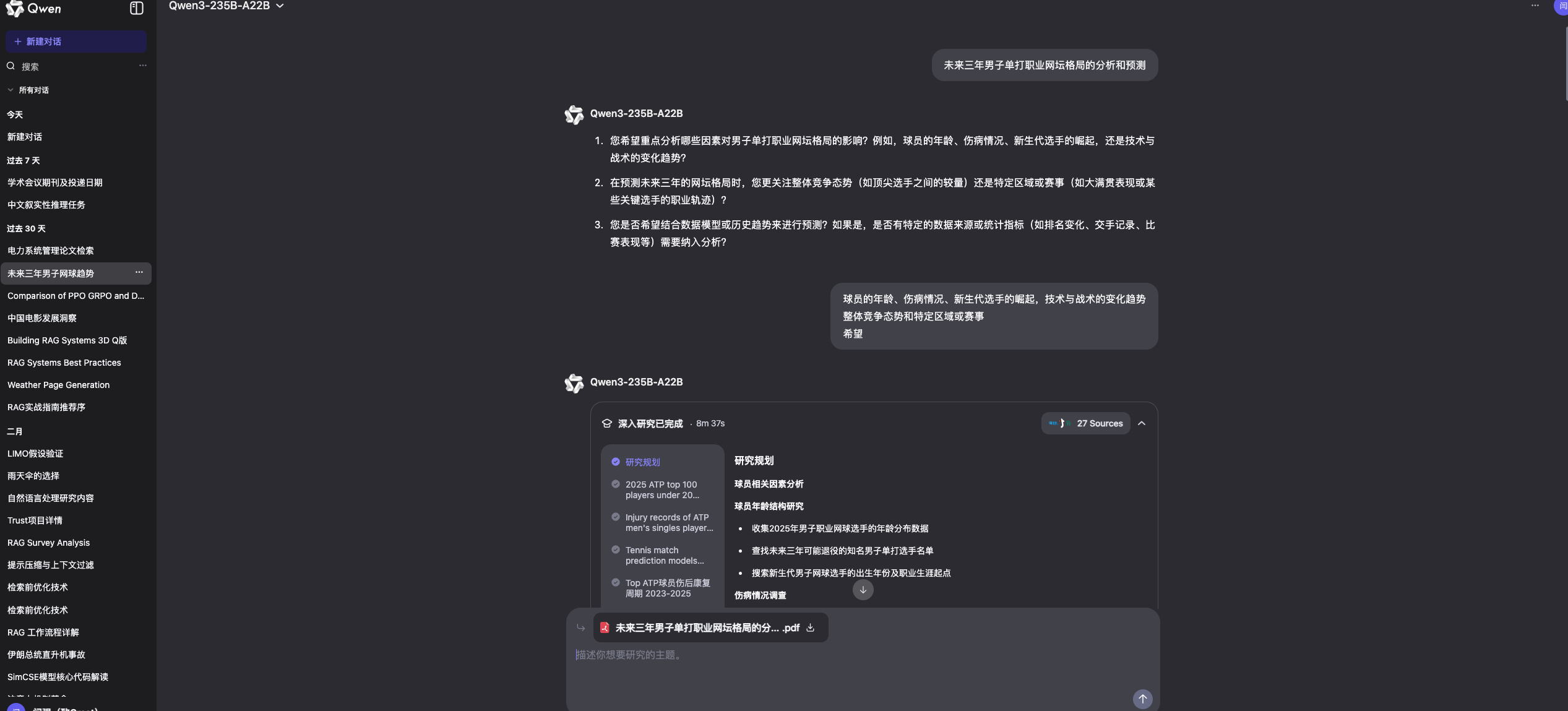
Task: Open the Weather Page Generation conversation
Action: (x=58, y=385)
